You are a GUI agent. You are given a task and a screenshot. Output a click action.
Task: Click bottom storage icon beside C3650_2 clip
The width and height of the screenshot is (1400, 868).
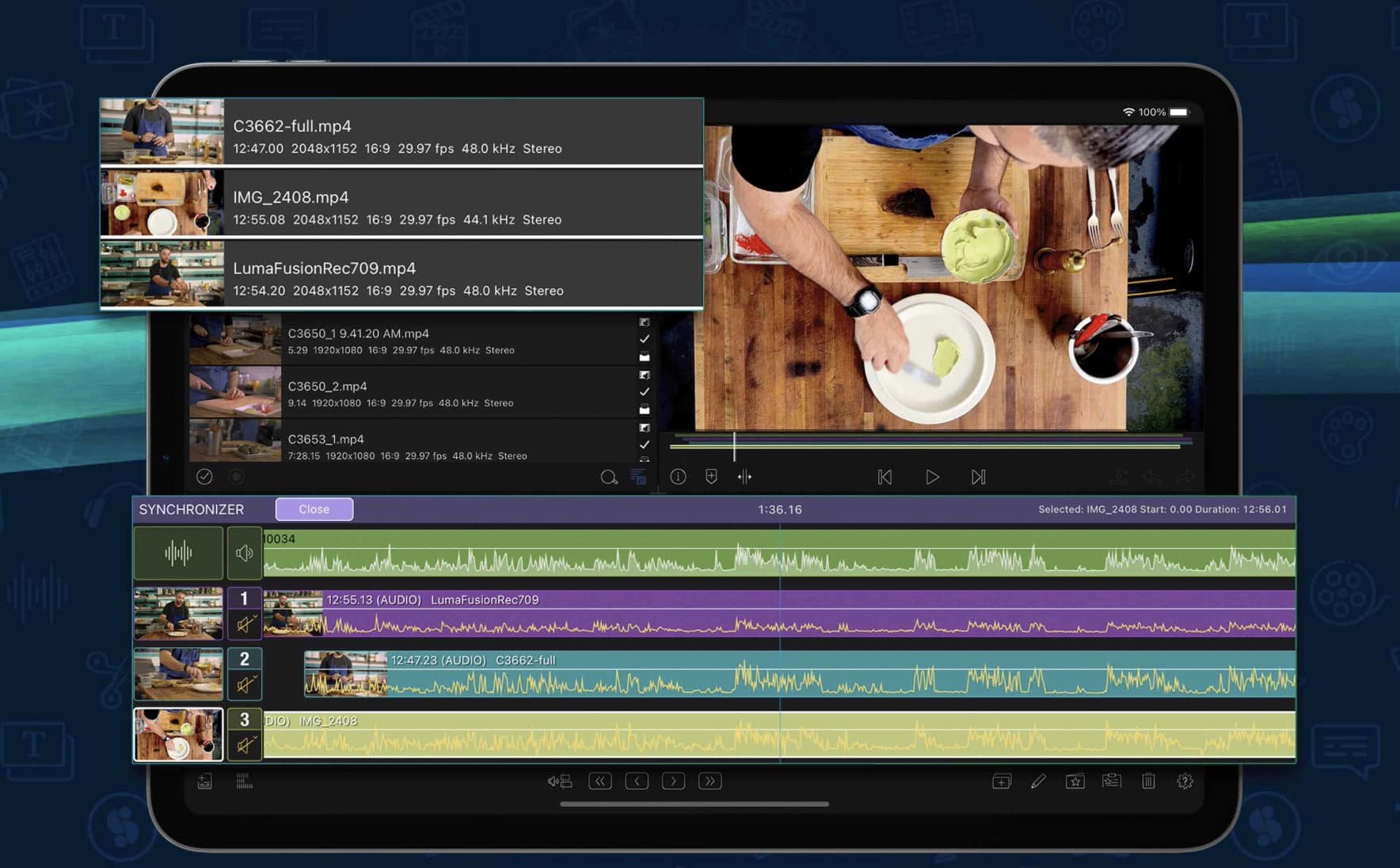[645, 409]
